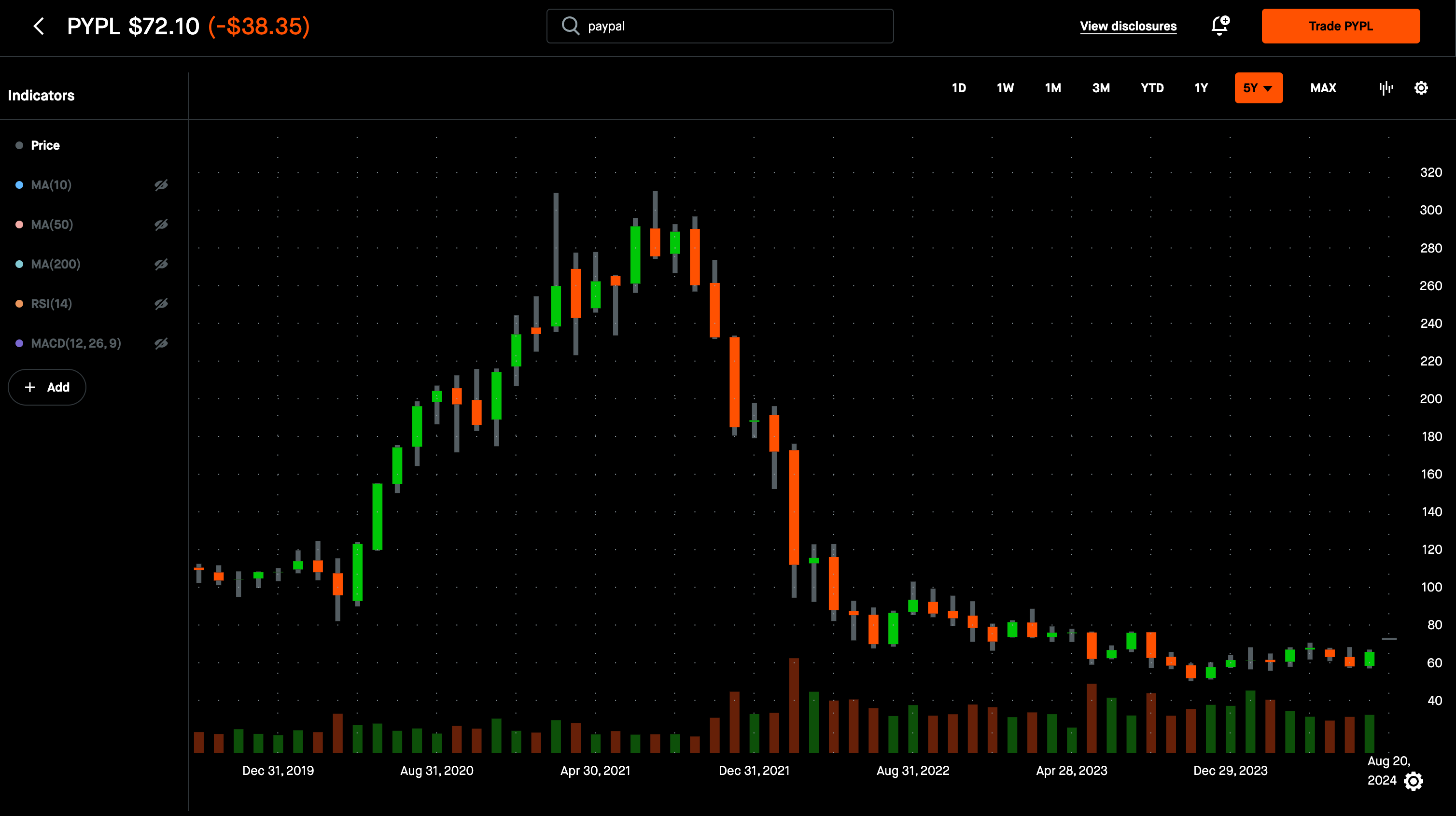
Task: Click the Apr 28, 2023 date label
Action: (x=1072, y=770)
